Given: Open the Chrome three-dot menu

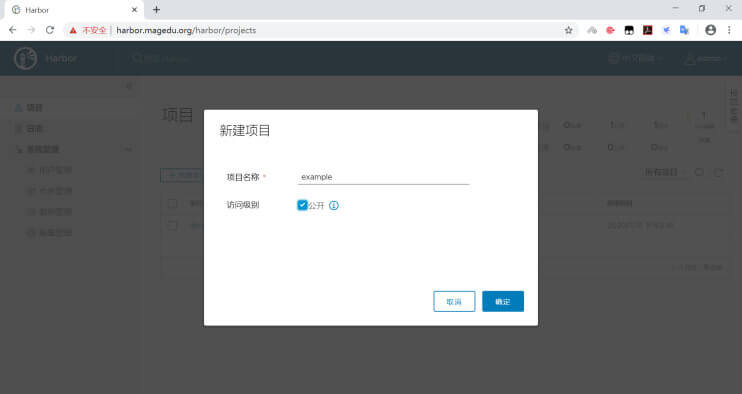Looking at the screenshot, I should tap(729, 30).
